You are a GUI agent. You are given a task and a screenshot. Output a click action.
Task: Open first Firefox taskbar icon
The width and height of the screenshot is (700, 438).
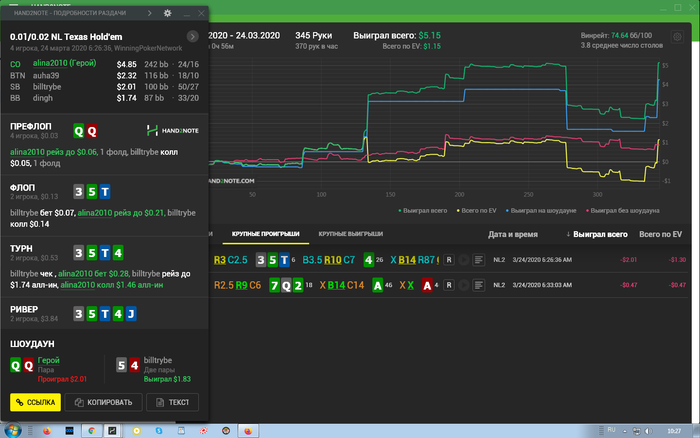(46, 431)
